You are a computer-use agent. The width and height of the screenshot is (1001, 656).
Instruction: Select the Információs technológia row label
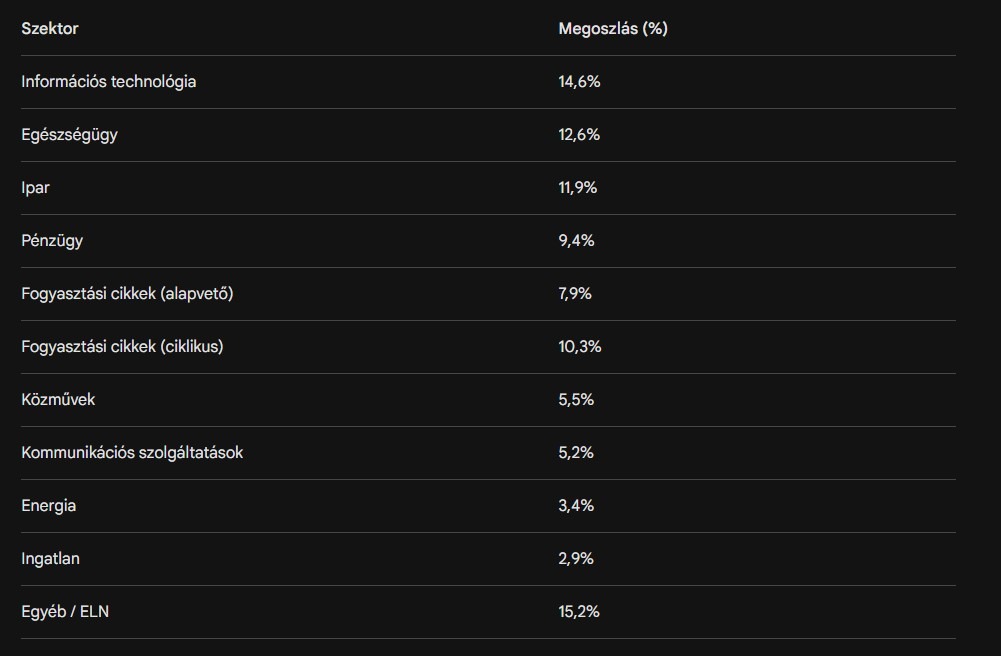(x=108, y=82)
